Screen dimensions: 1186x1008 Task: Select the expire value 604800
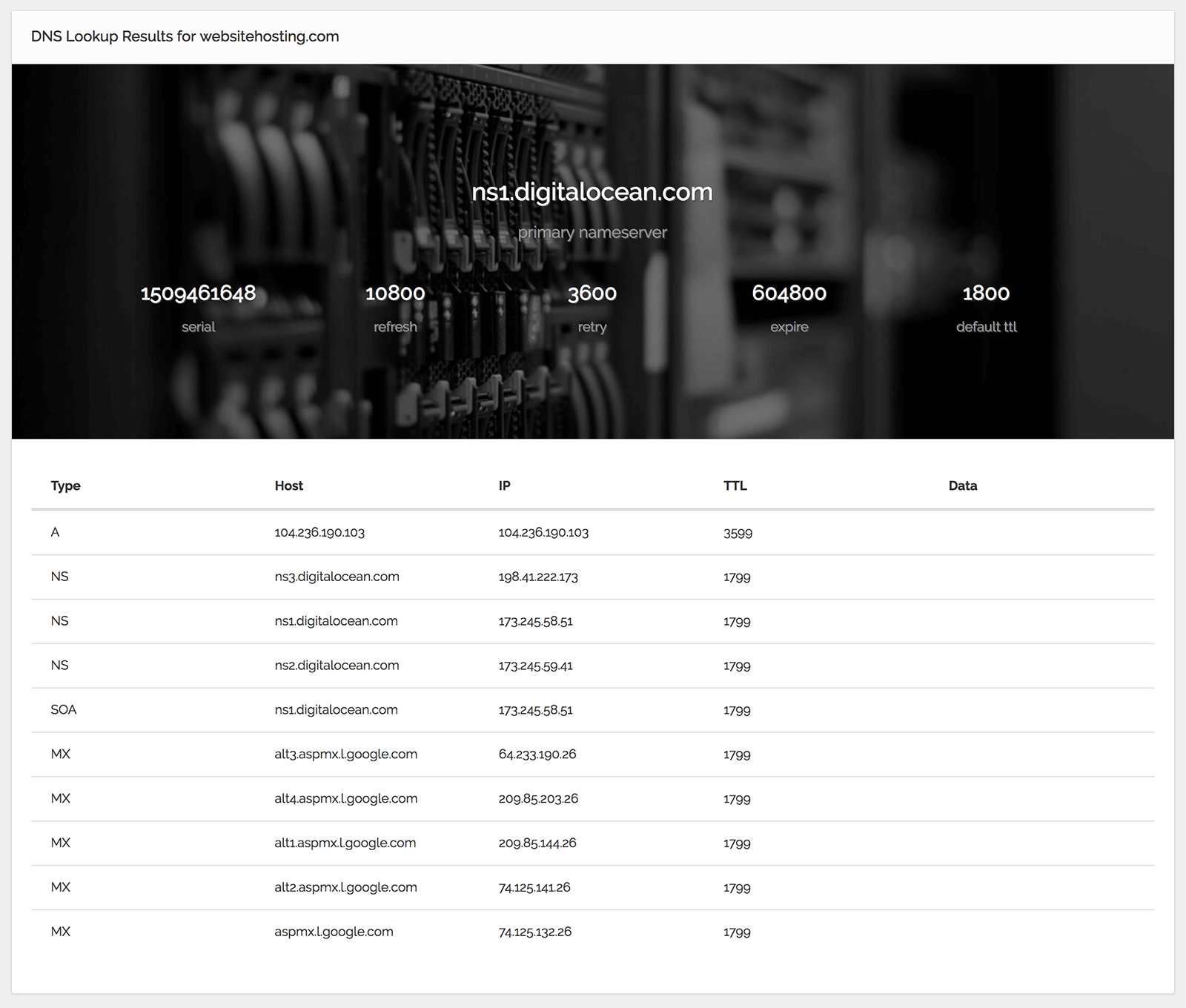point(789,294)
